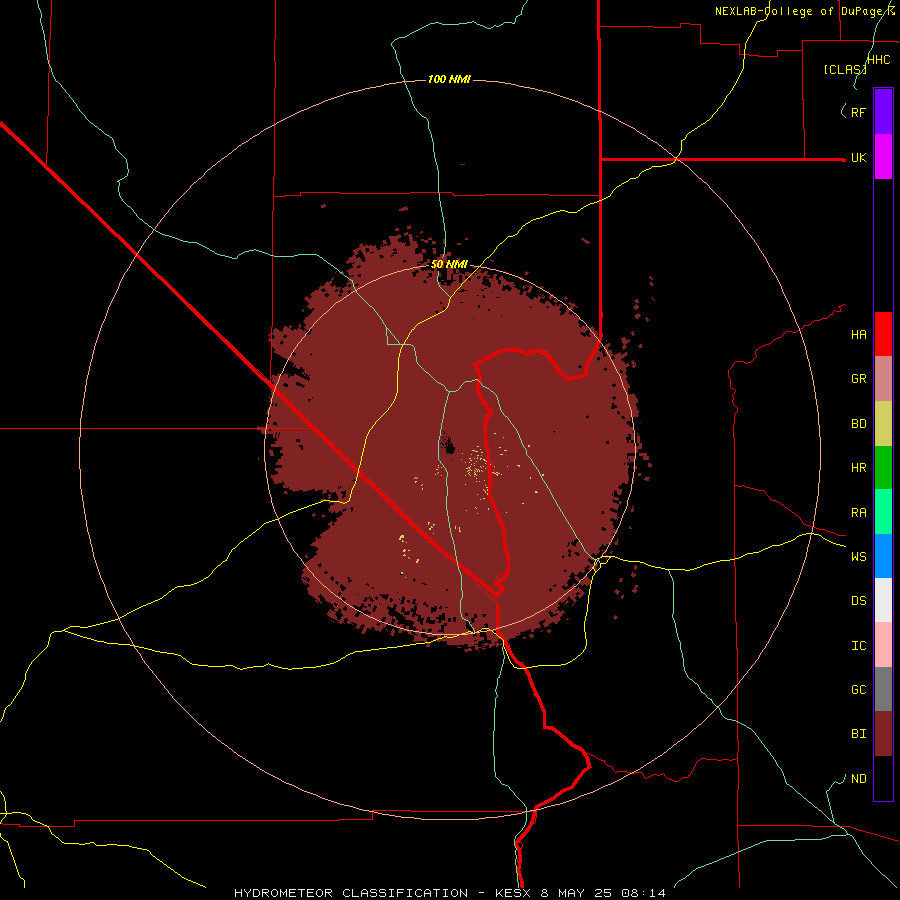Click the "KESX" radar site identifier
The width and height of the screenshot is (900, 900).
point(513,893)
